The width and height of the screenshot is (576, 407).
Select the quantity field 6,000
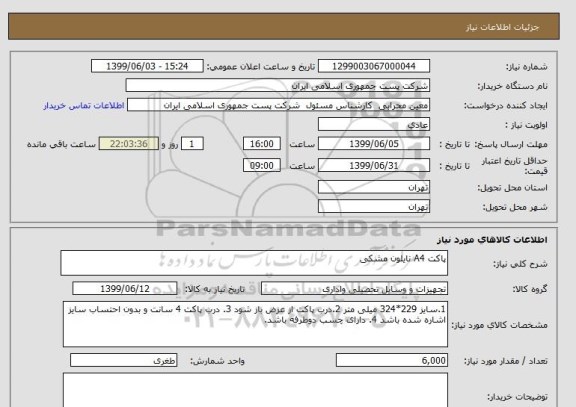click(x=392, y=361)
